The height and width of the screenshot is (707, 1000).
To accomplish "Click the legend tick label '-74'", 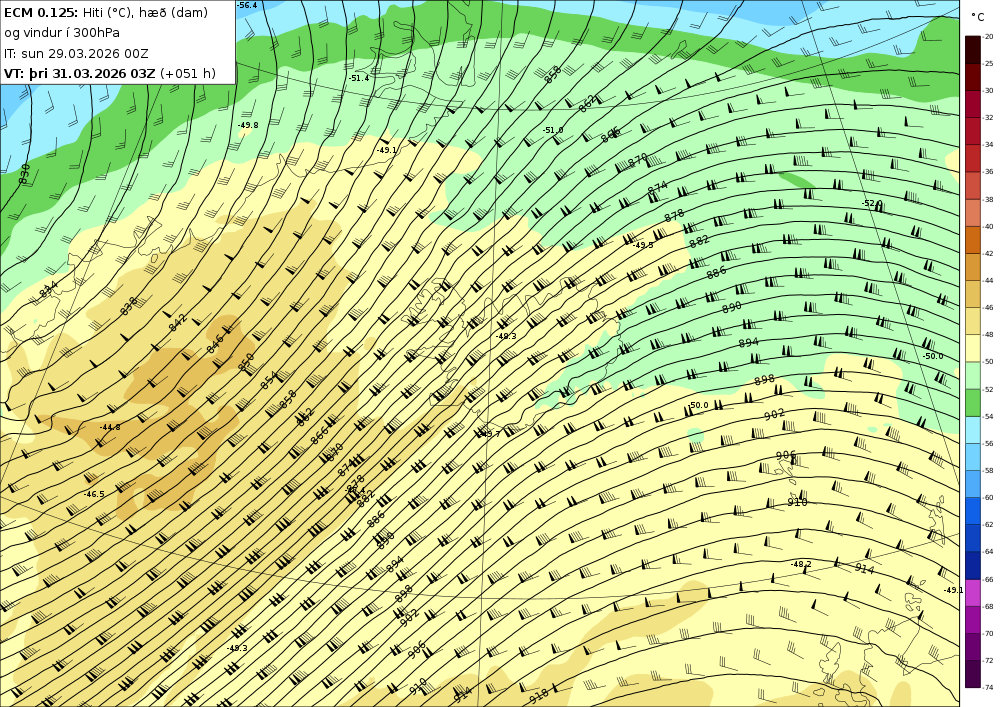I will tap(988, 688).
